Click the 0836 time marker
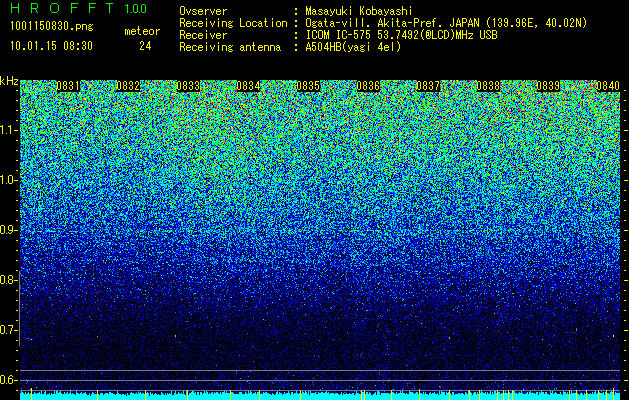The height and width of the screenshot is (400, 629). [x=368, y=86]
